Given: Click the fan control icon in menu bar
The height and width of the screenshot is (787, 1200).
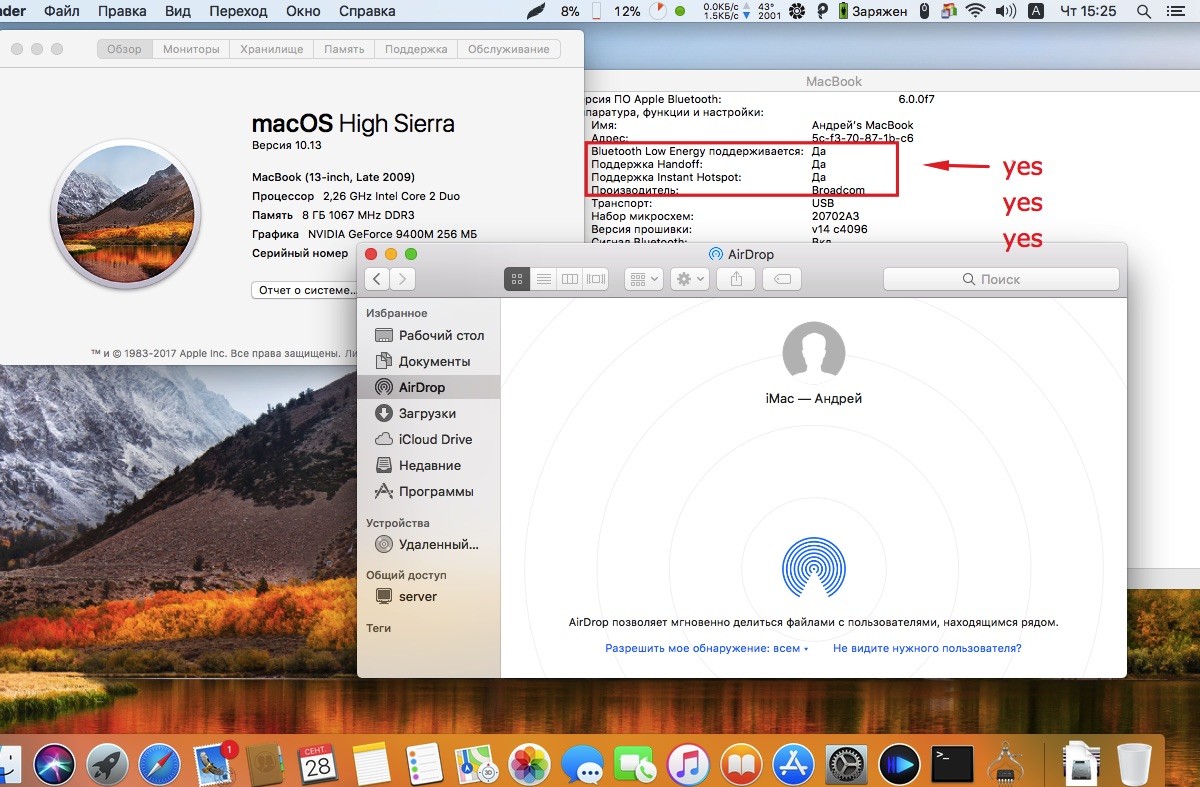Looking at the screenshot, I should [797, 12].
